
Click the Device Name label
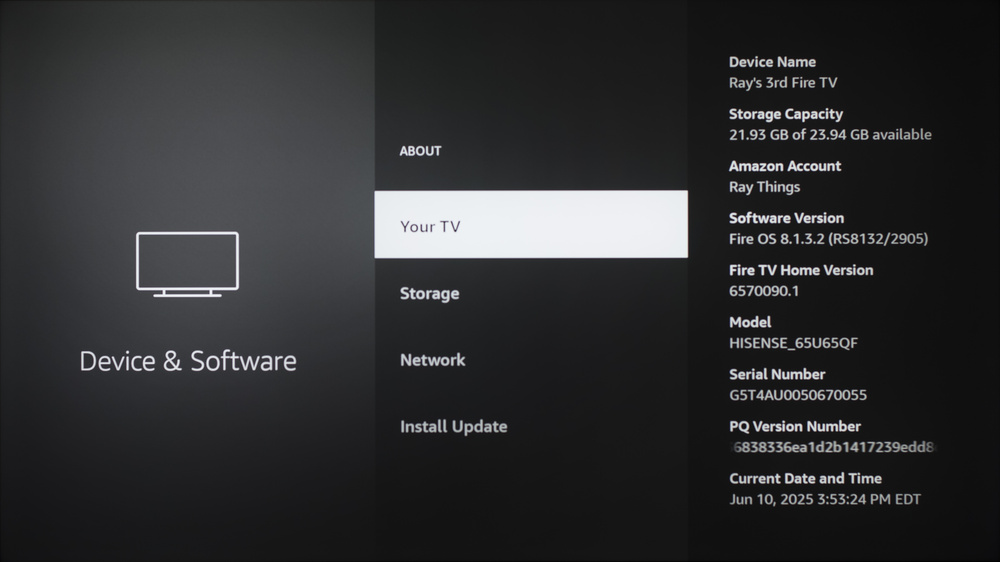772,62
